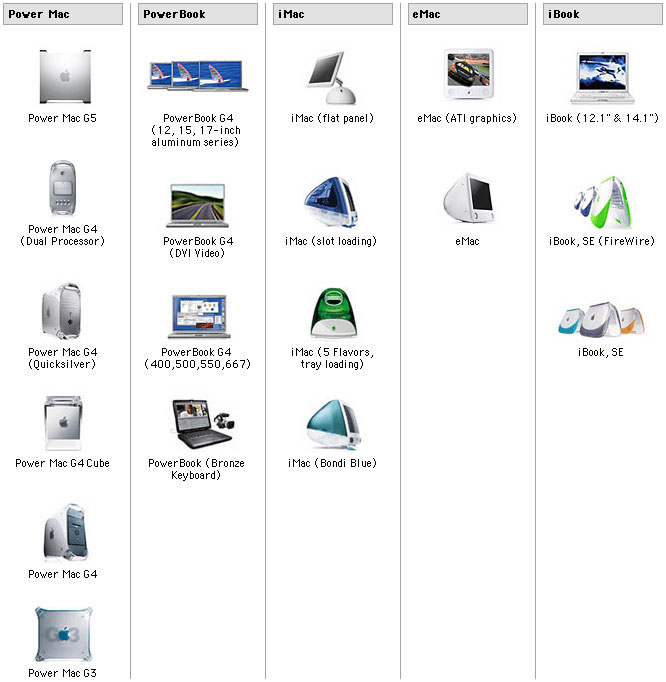Screen dimensions: 666x682
Task: Click the plain eMac label under image
Action: click(x=468, y=241)
